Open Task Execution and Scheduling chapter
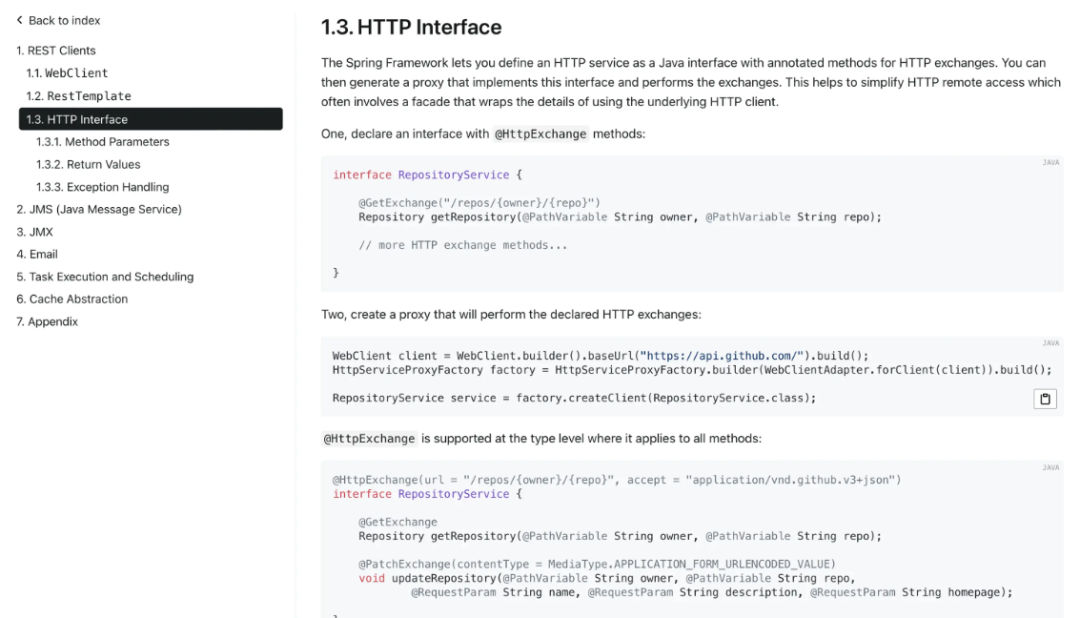Viewport: 1080px width, 618px height. pos(105,276)
